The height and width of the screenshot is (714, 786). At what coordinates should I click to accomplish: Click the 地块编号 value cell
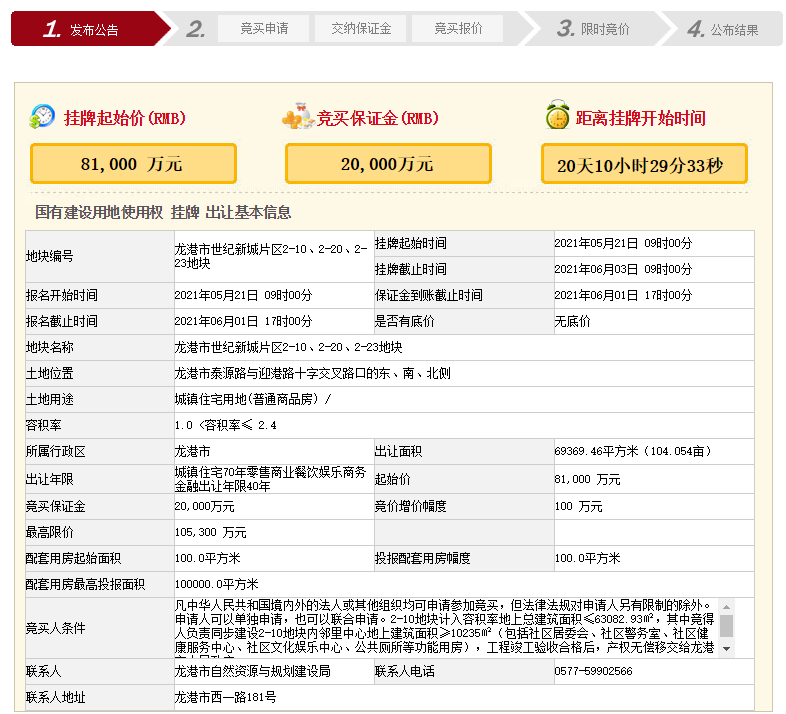274,256
